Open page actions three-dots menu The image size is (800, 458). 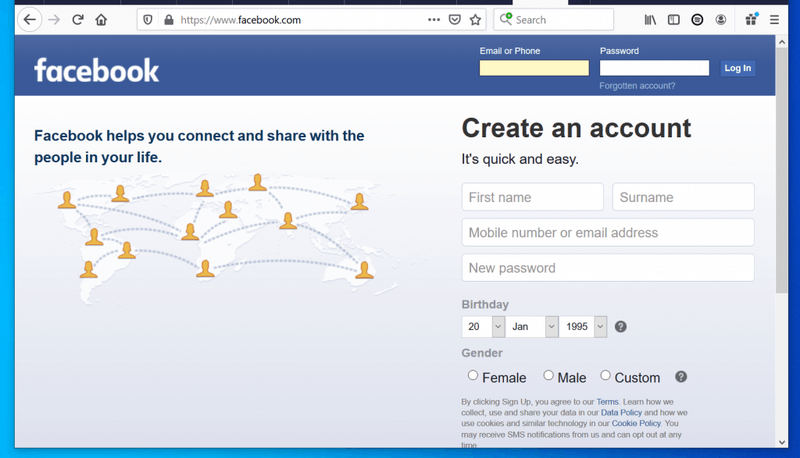[x=434, y=20]
